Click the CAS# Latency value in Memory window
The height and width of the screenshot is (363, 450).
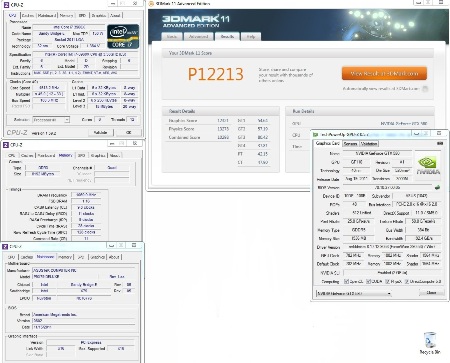point(86,207)
